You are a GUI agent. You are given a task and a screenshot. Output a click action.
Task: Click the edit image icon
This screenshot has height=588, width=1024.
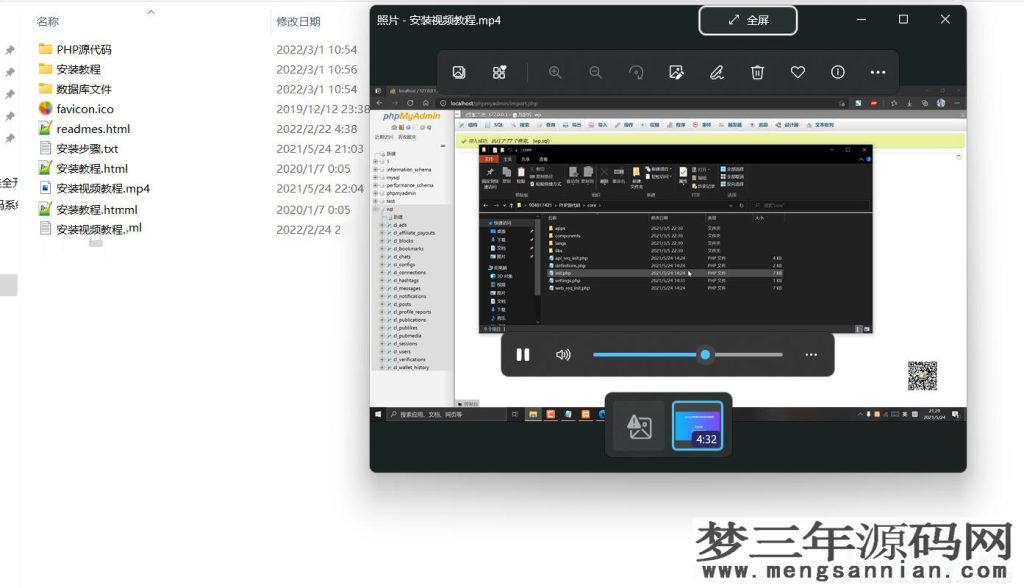pyautogui.click(x=676, y=72)
